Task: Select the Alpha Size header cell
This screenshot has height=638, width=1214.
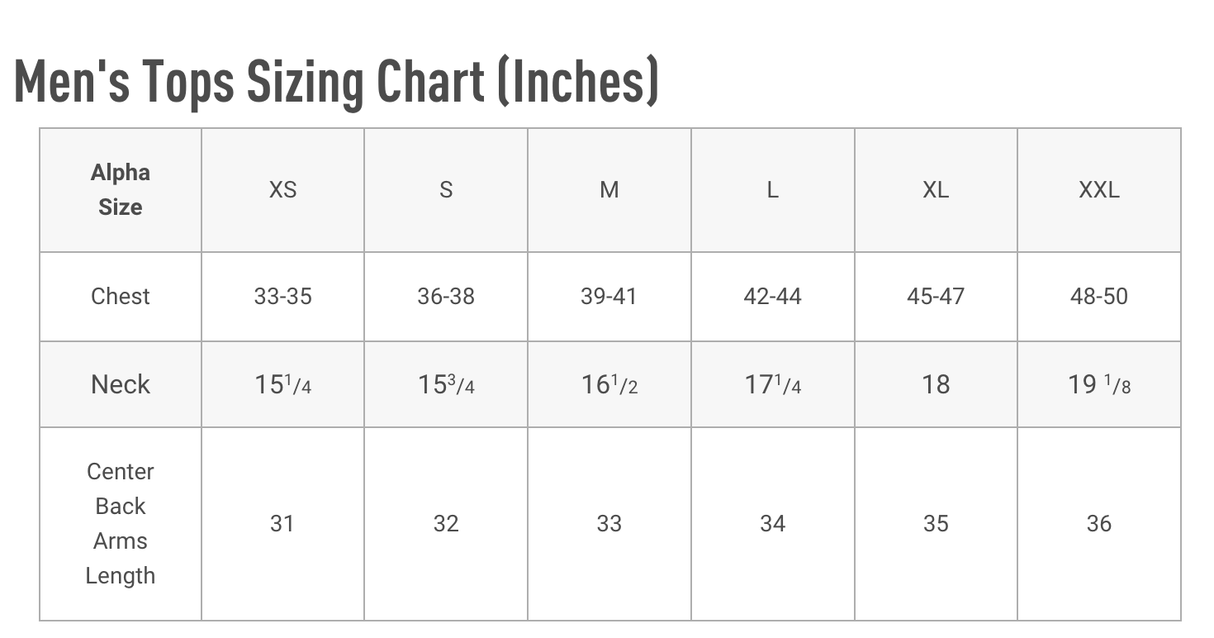Action: (120, 190)
